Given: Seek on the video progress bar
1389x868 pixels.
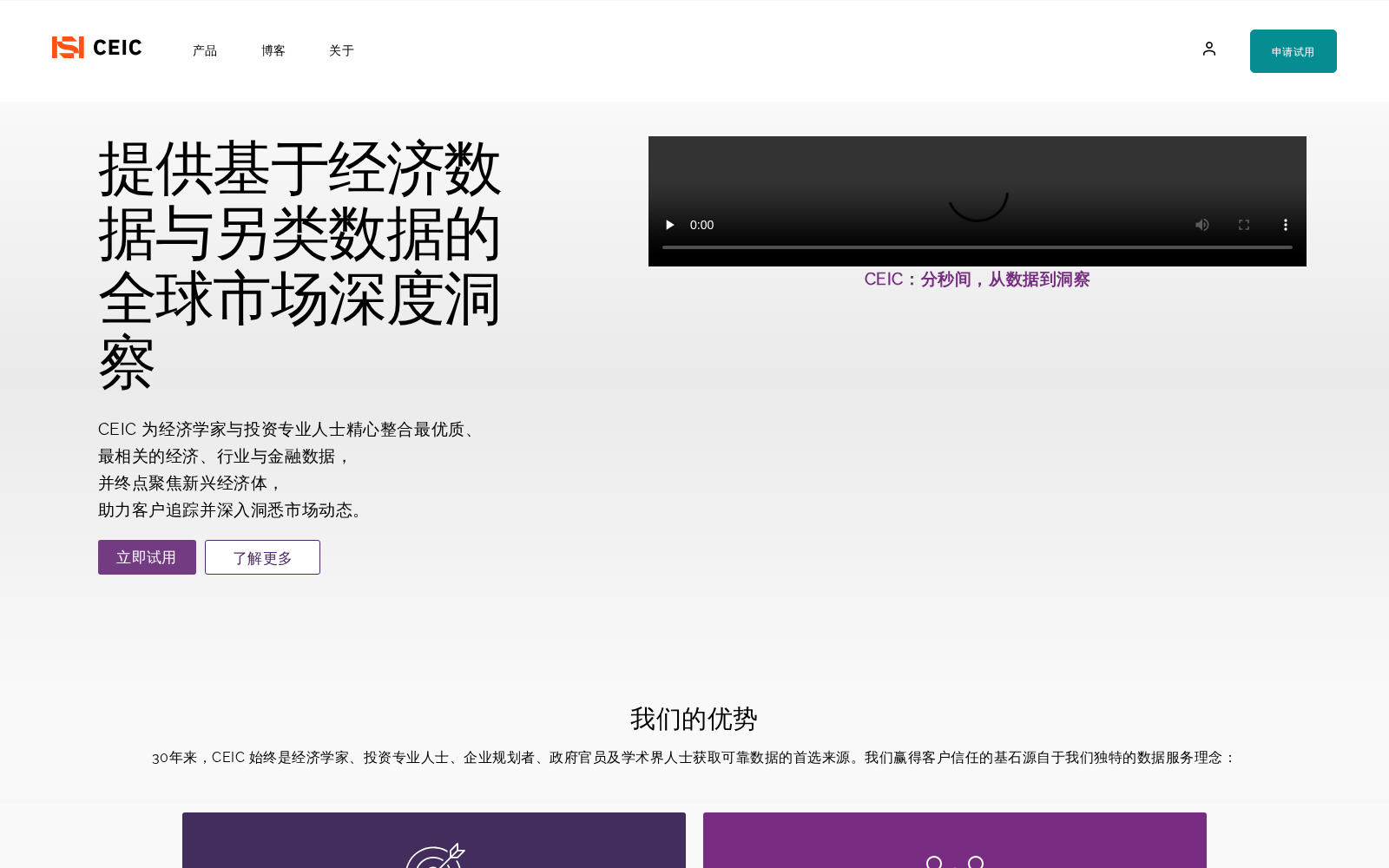Looking at the screenshot, I should pos(978,247).
